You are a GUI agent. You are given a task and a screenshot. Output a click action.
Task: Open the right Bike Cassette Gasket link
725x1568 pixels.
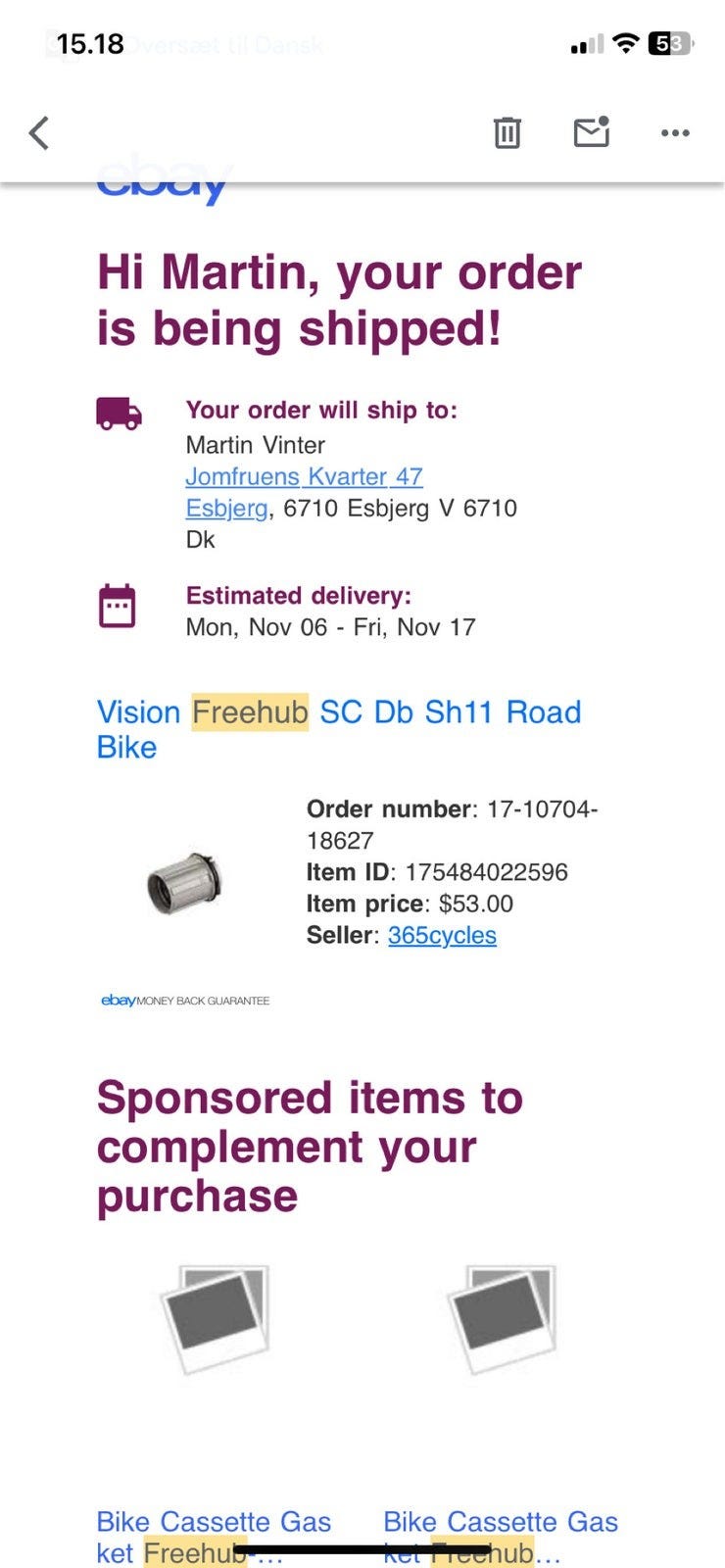500,1536
